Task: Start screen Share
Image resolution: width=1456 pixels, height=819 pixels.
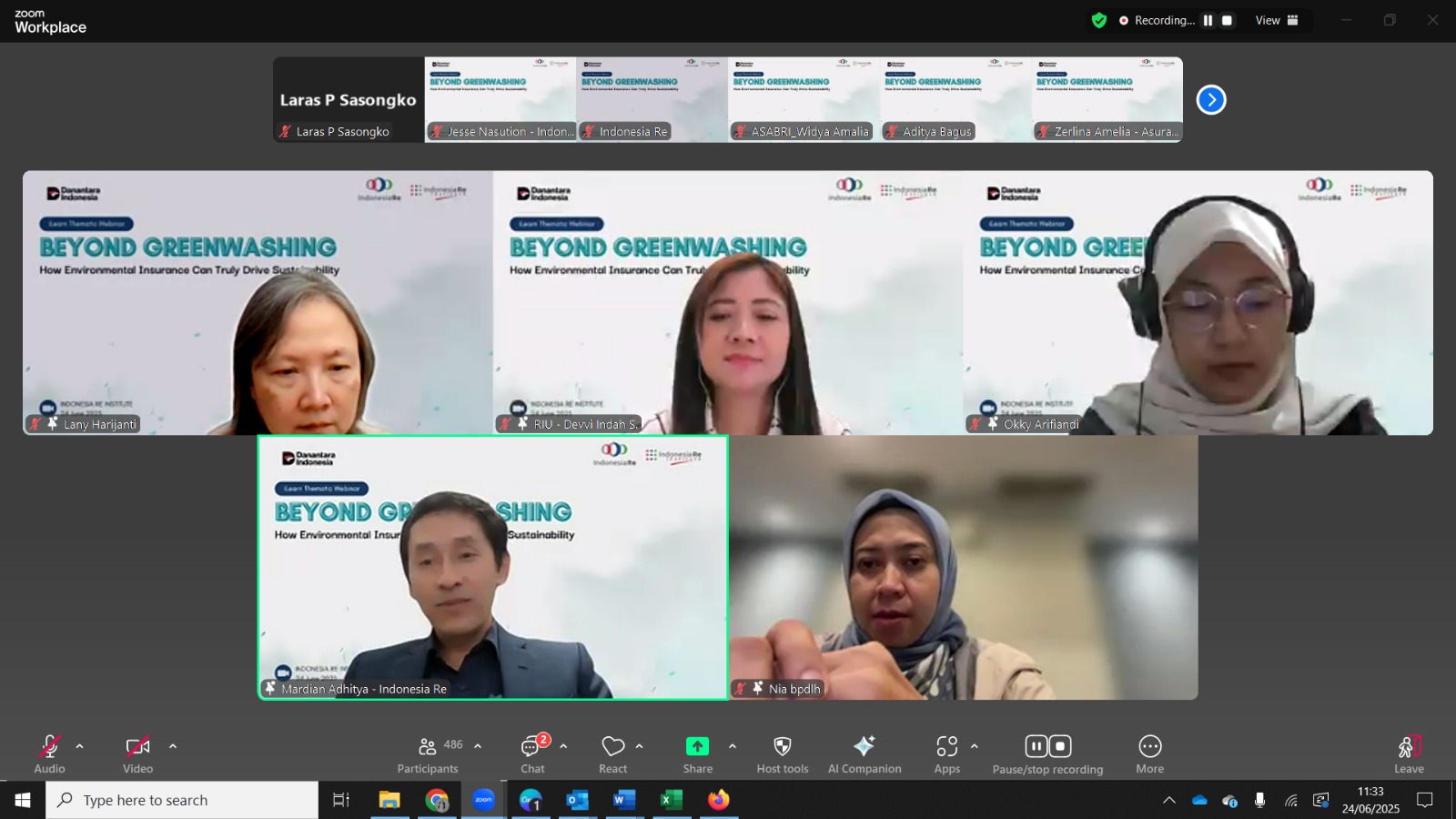Action: [x=698, y=754]
